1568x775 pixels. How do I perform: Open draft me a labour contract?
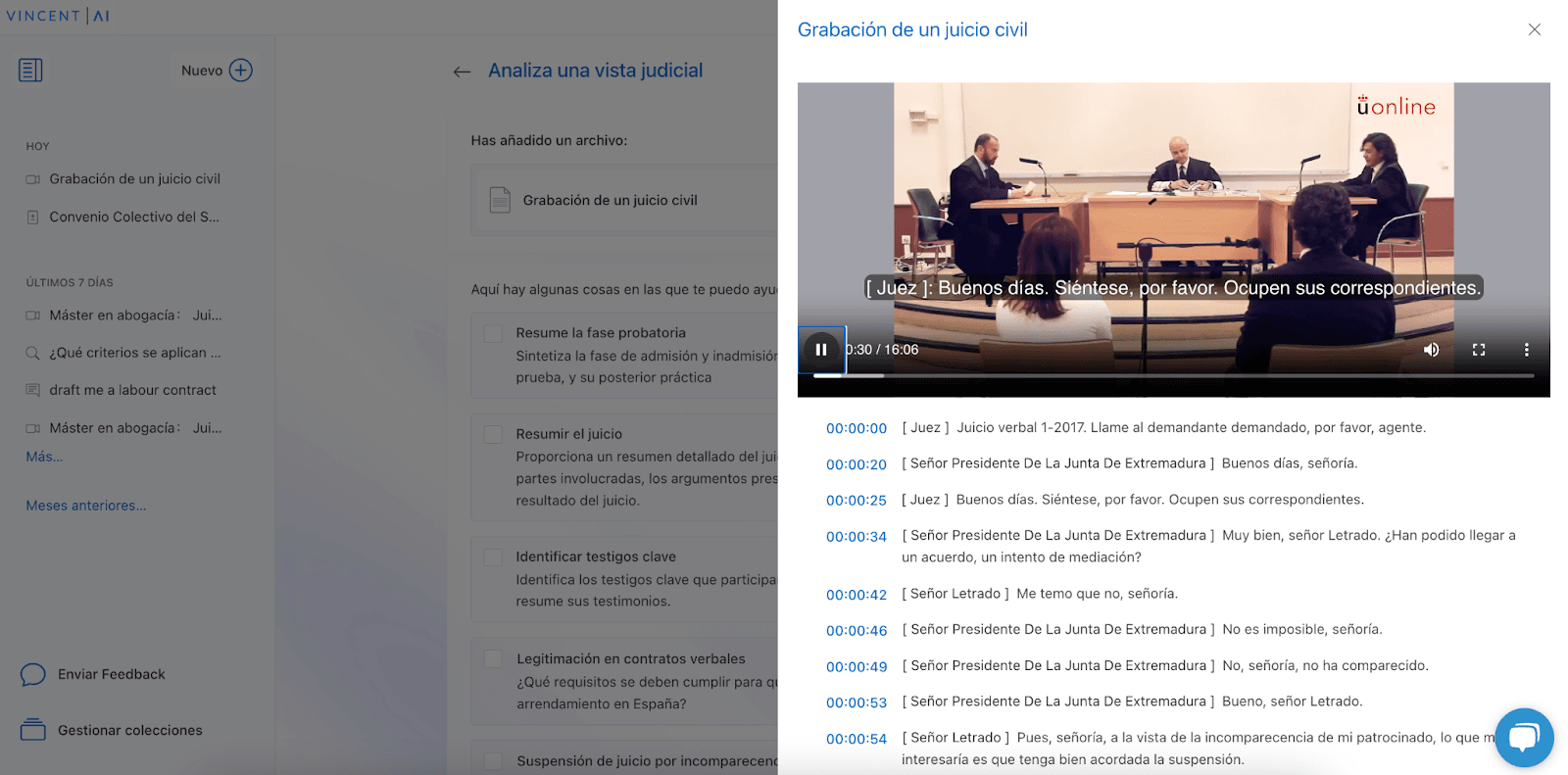(132, 390)
